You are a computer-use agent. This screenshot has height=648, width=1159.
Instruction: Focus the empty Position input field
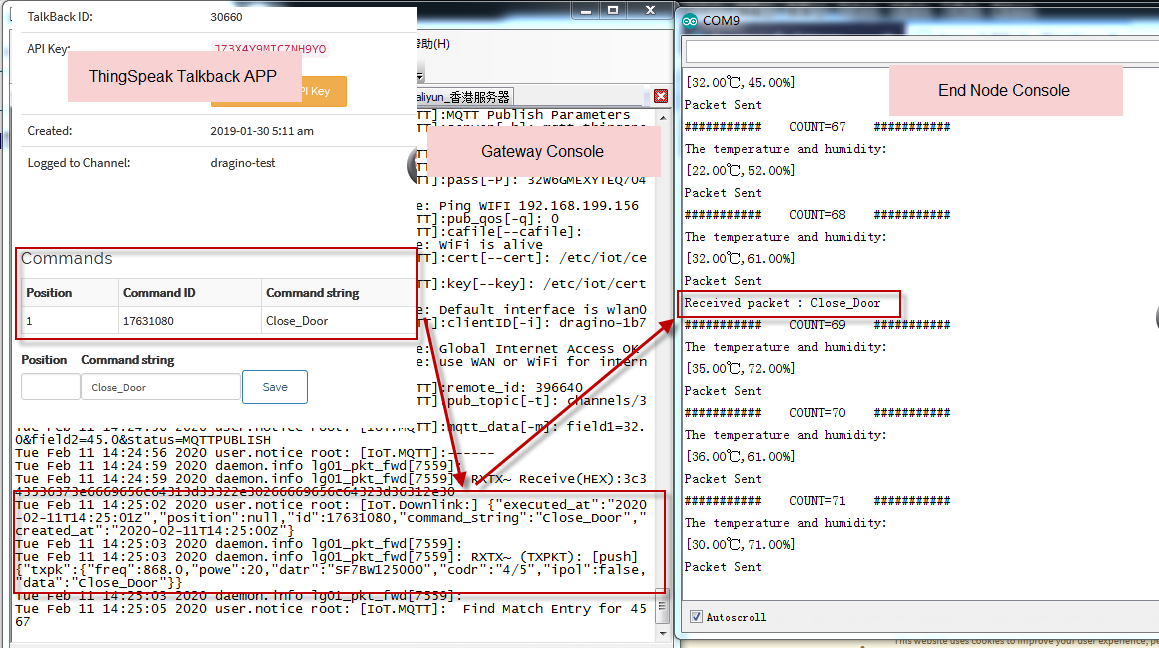coord(50,387)
